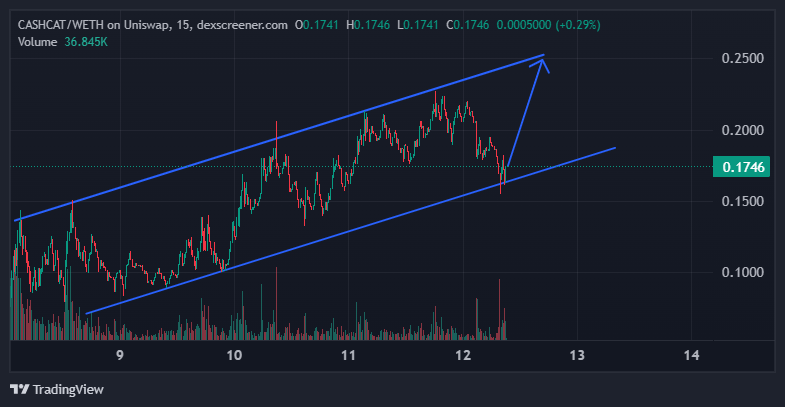The width and height of the screenshot is (785, 407).
Task: Click the Volume indicator label
Action: pyautogui.click(x=38, y=42)
